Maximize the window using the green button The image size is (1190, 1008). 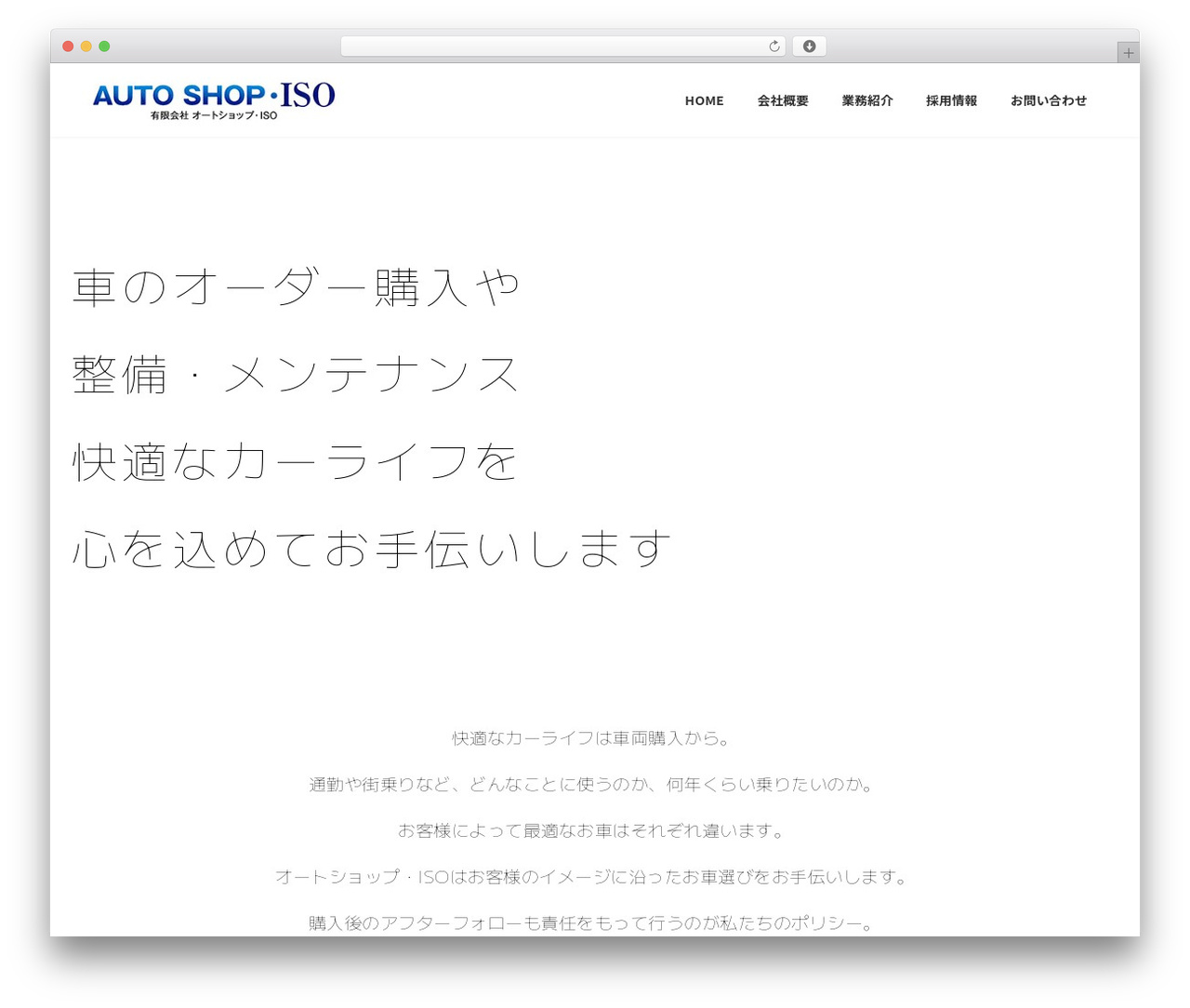(104, 46)
